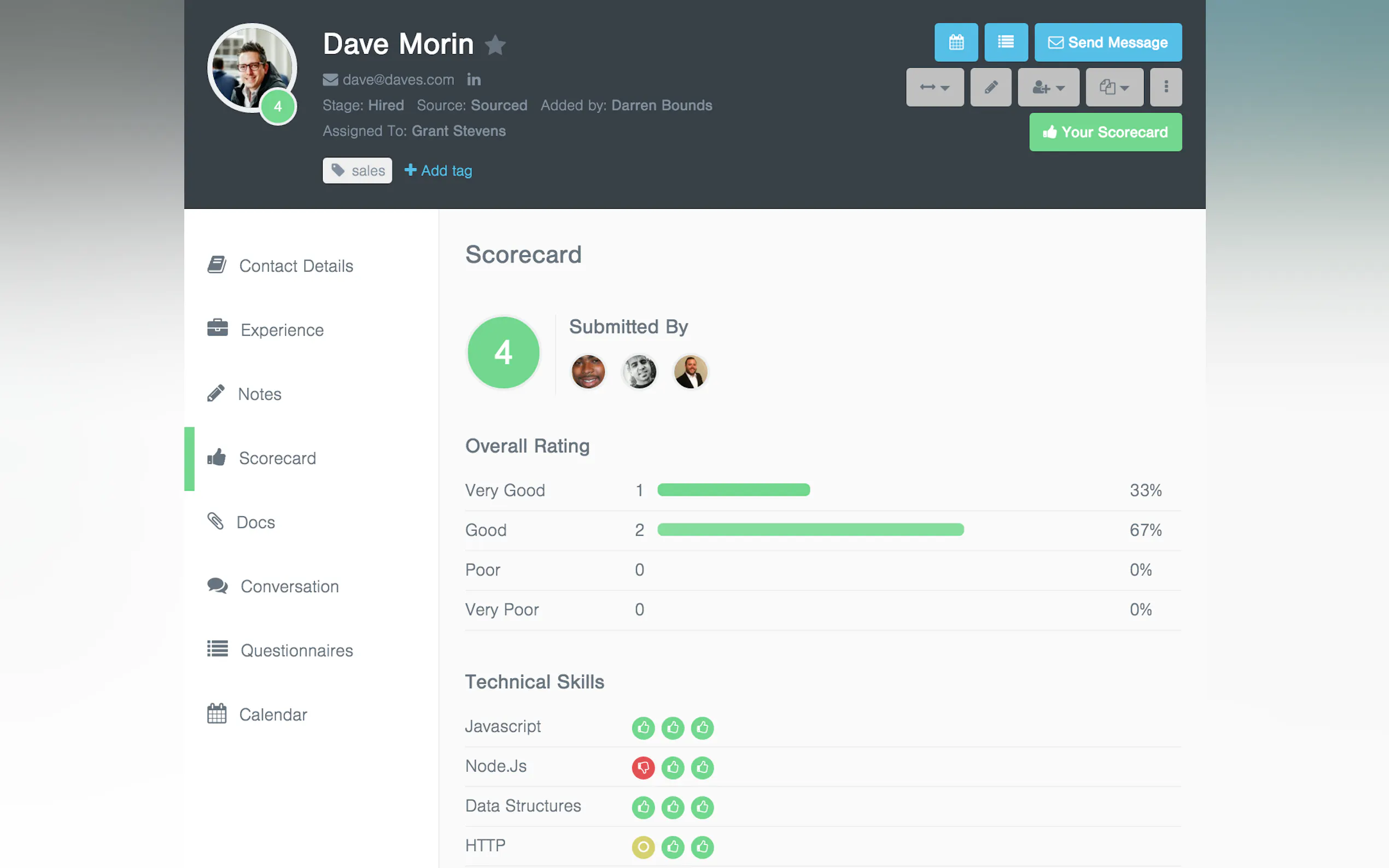
Task: Switch to the Questionnaires tab
Action: coord(296,650)
